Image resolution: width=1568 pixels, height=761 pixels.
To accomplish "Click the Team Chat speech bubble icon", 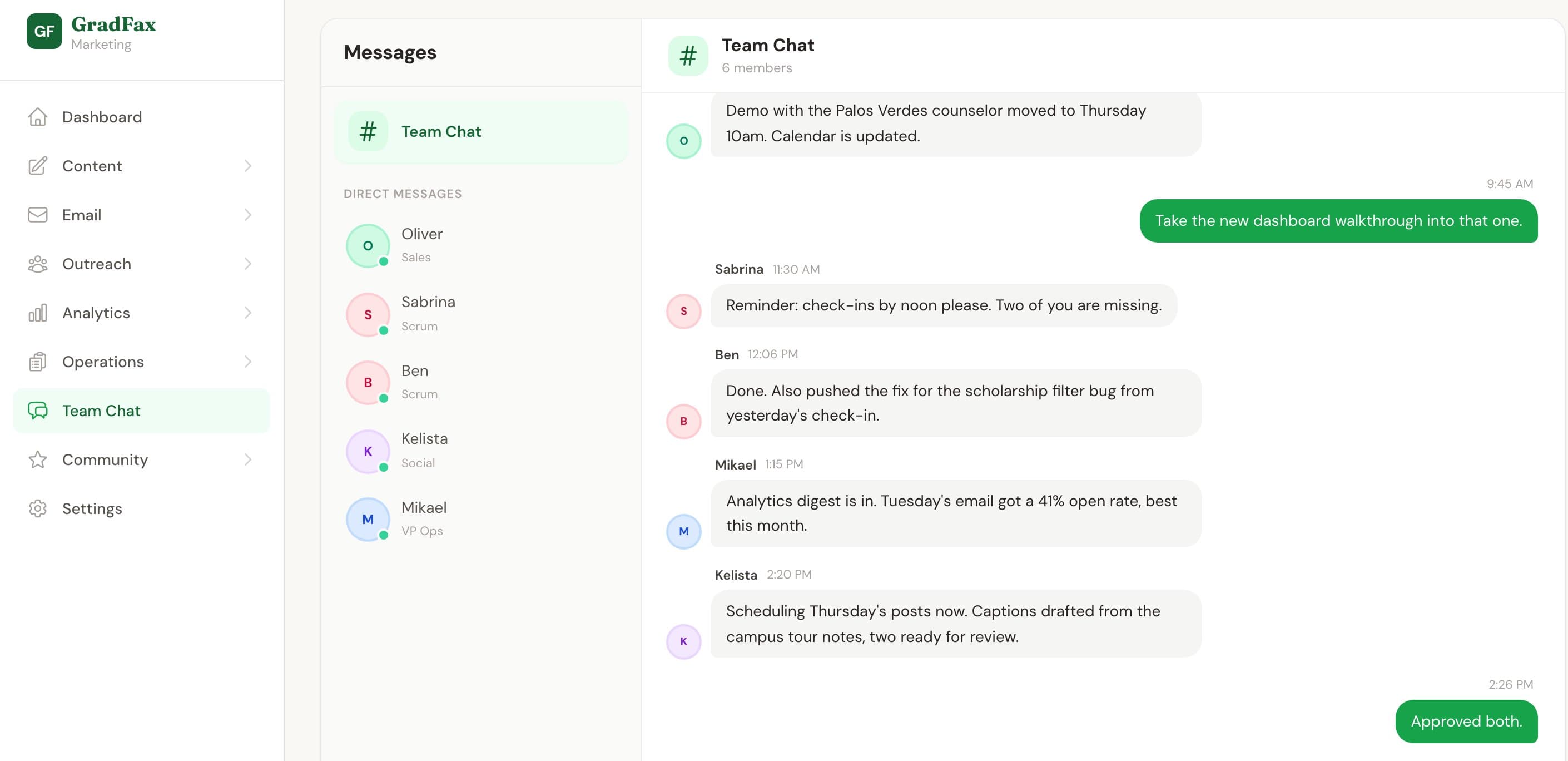I will pos(38,411).
